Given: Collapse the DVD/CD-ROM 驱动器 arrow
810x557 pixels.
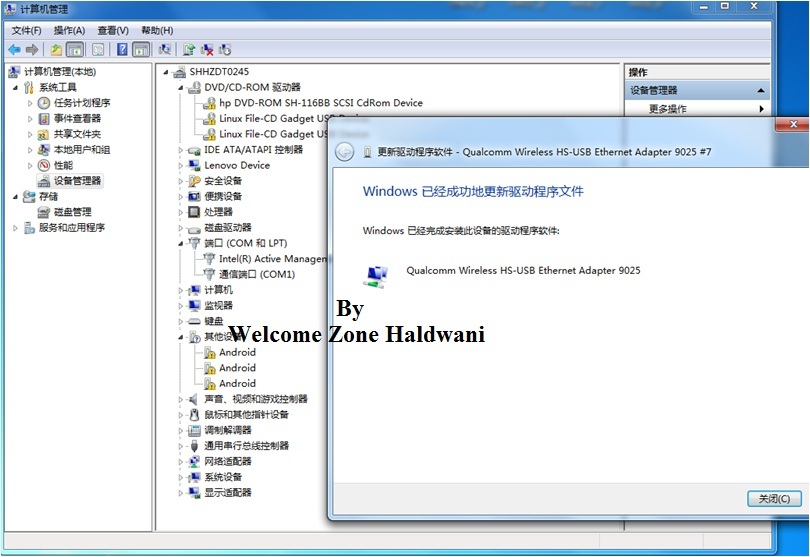Looking at the screenshot, I should (x=181, y=87).
